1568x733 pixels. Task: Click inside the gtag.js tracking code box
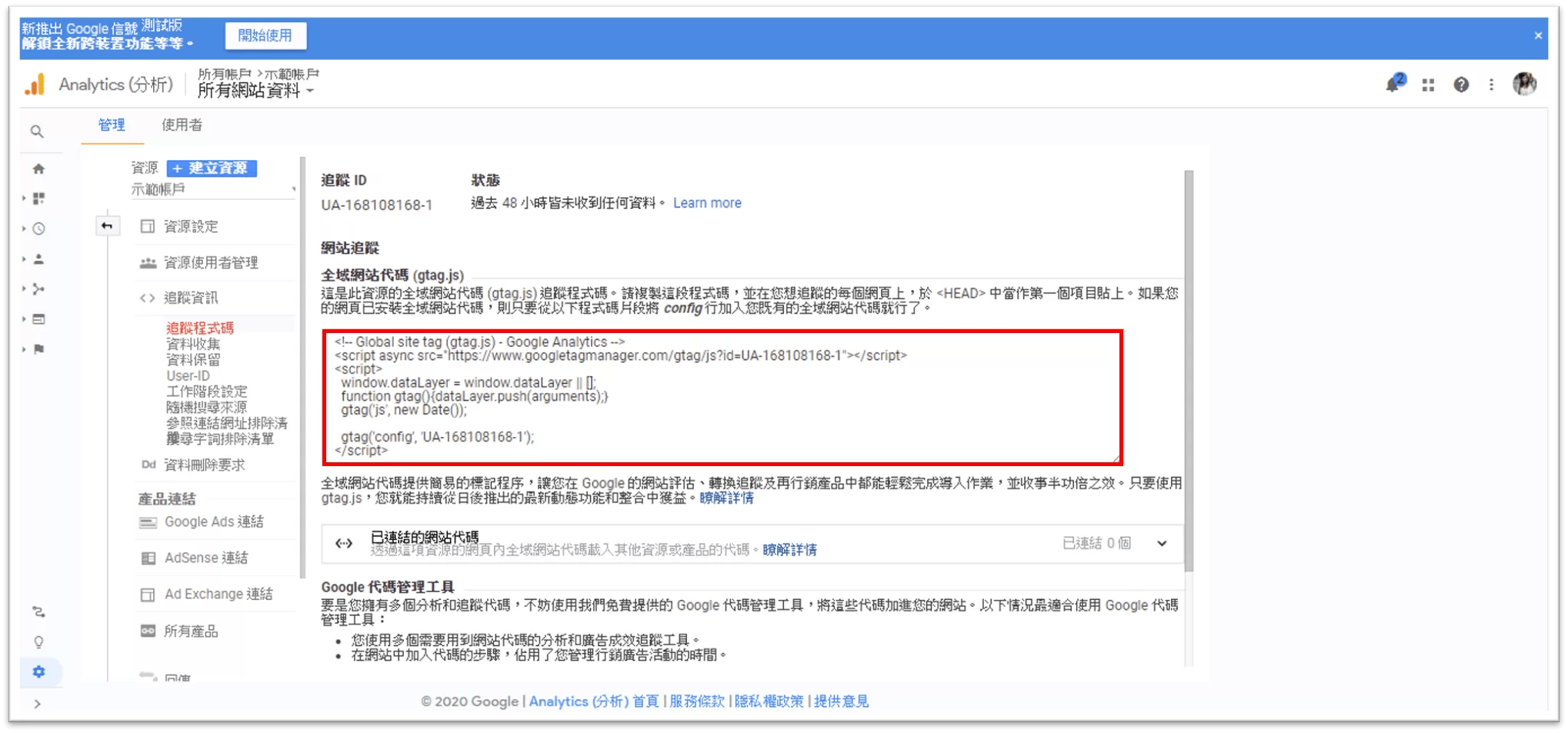[722, 398]
